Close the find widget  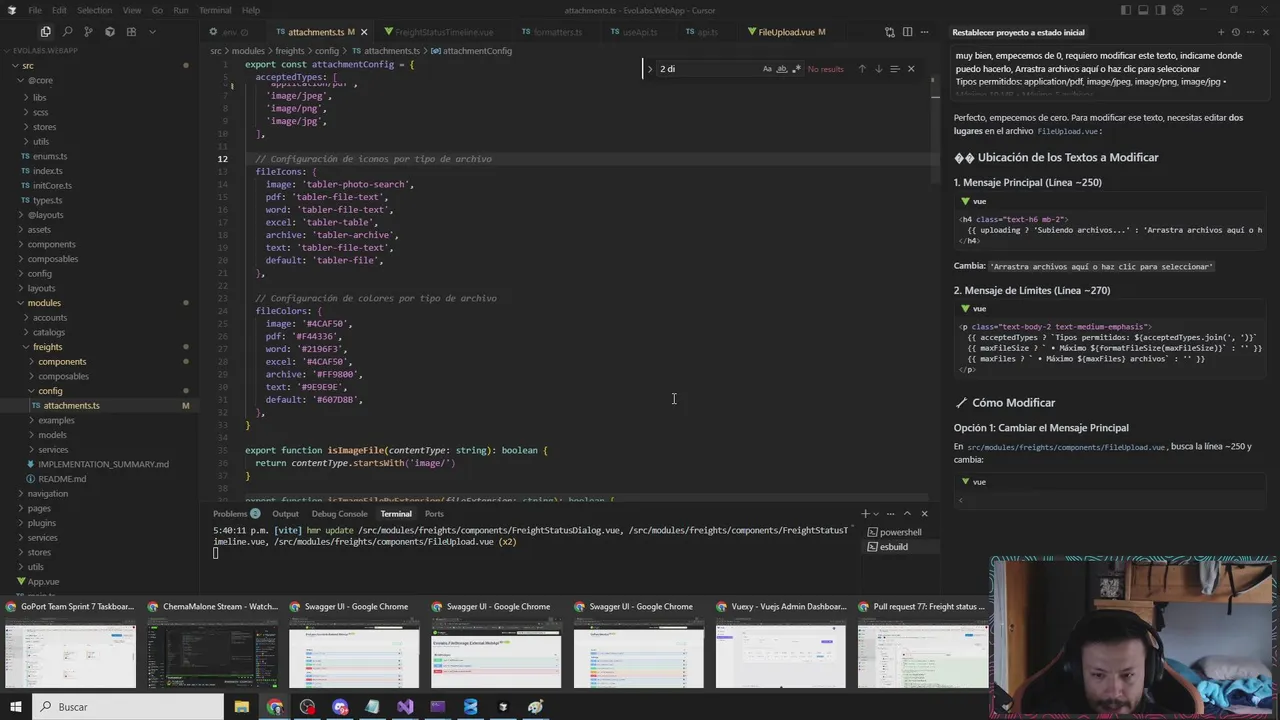click(911, 69)
